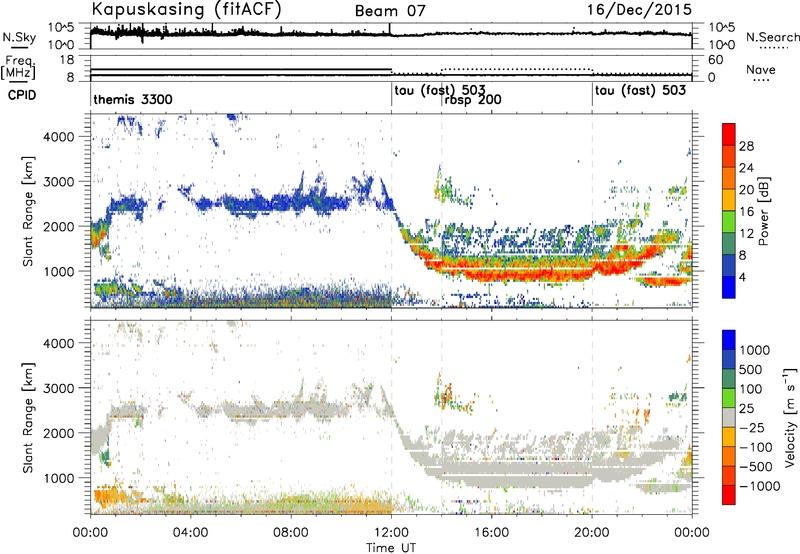
Task: Click the '-1000' tick on Velocity color bar
Action: 759,486
